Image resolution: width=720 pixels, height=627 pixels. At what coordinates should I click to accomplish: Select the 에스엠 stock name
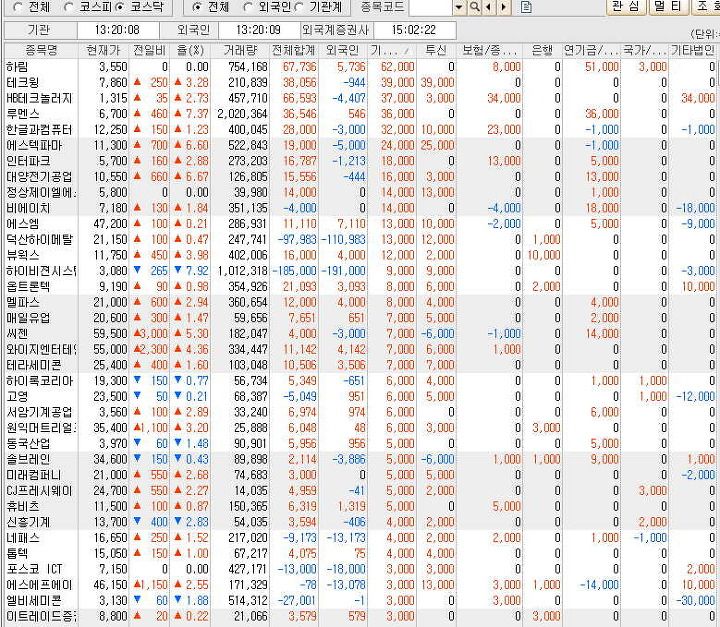pyautogui.click(x=23, y=224)
